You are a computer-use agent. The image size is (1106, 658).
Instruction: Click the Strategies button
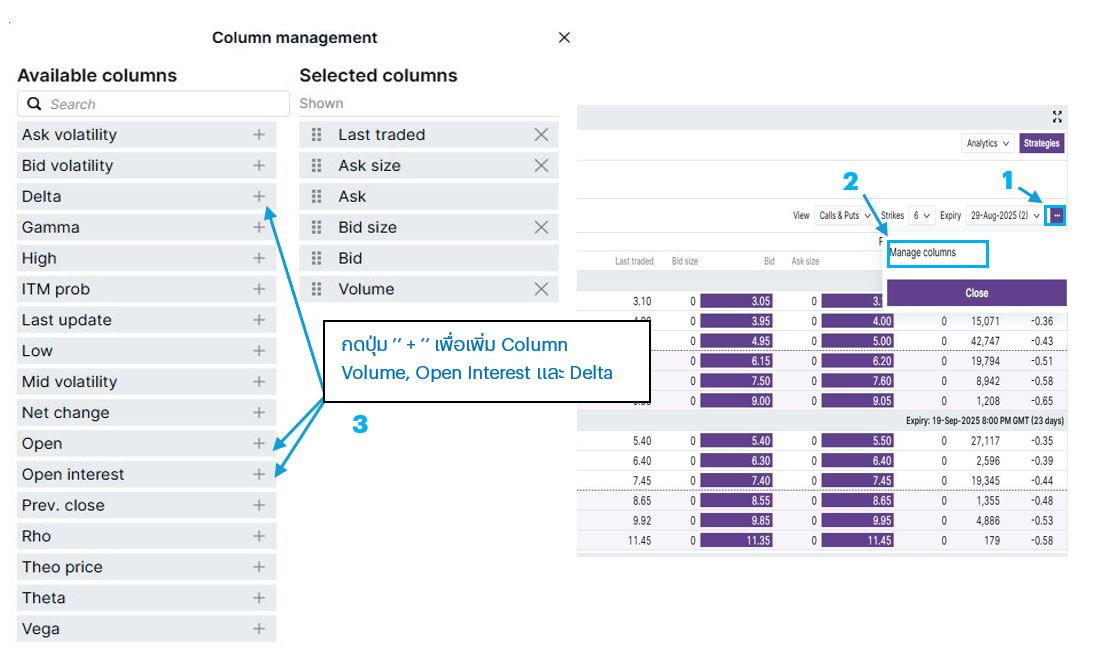[x=1041, y=143]
